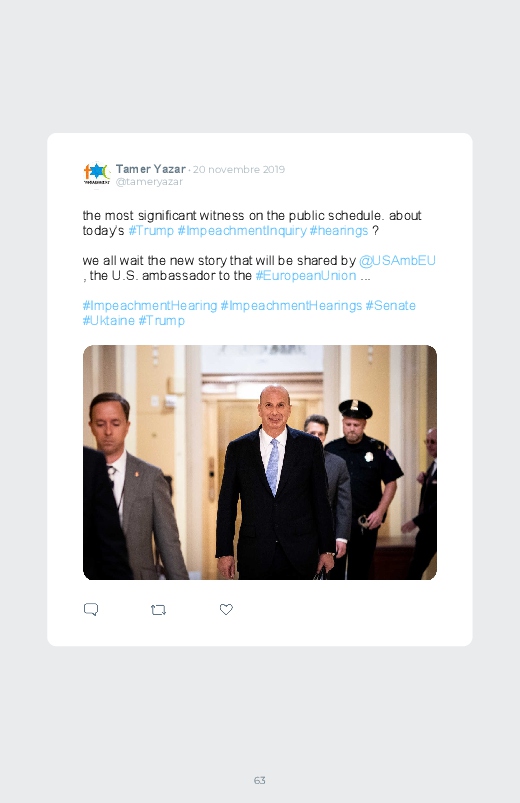Image resolution: width=520 pixels, height=803 pixels.
Task: Visit the @USAmbEU mention
Action: 397,260
